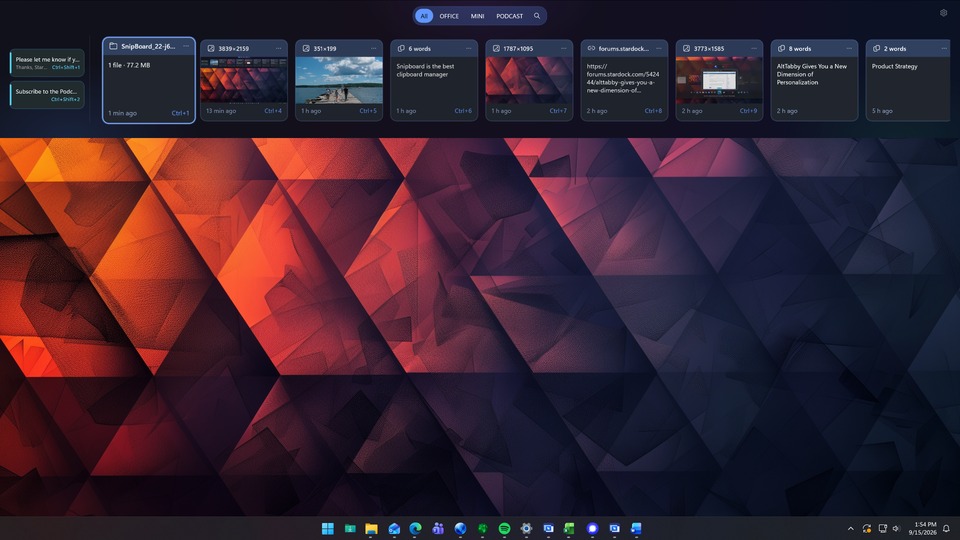Open the Settings gear app in taskbar
Screen dimensions: 960x540
click(526, 528)
